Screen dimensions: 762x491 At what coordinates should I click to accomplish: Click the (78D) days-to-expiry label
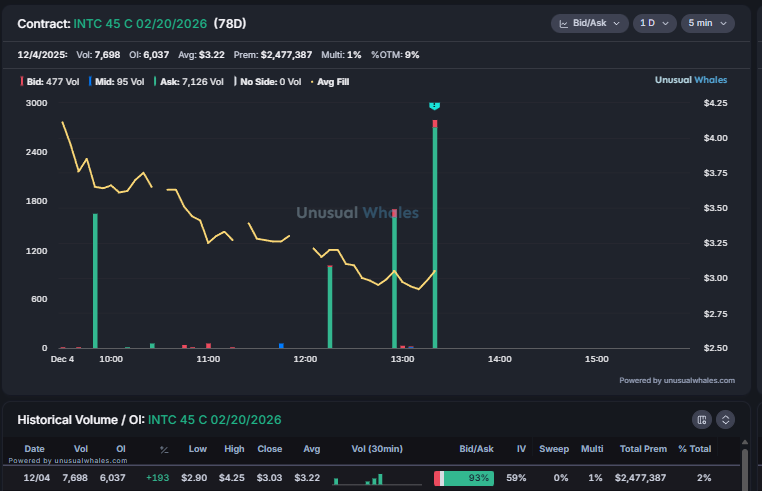click(x=230, y=24)
